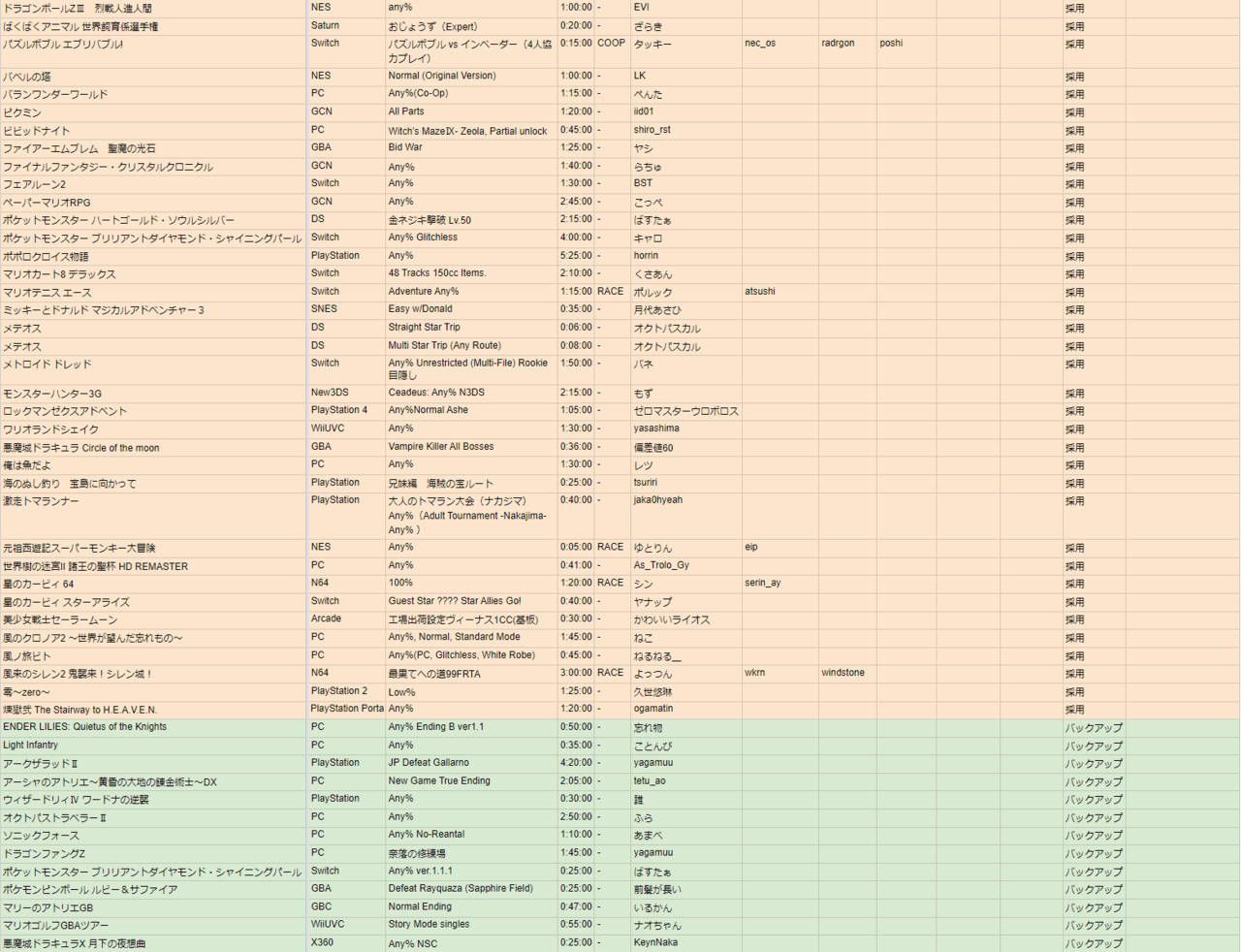Select runner cell 'ogamatin'
Viewport: 1241px width, 952px height.
(x=685, y=709)
